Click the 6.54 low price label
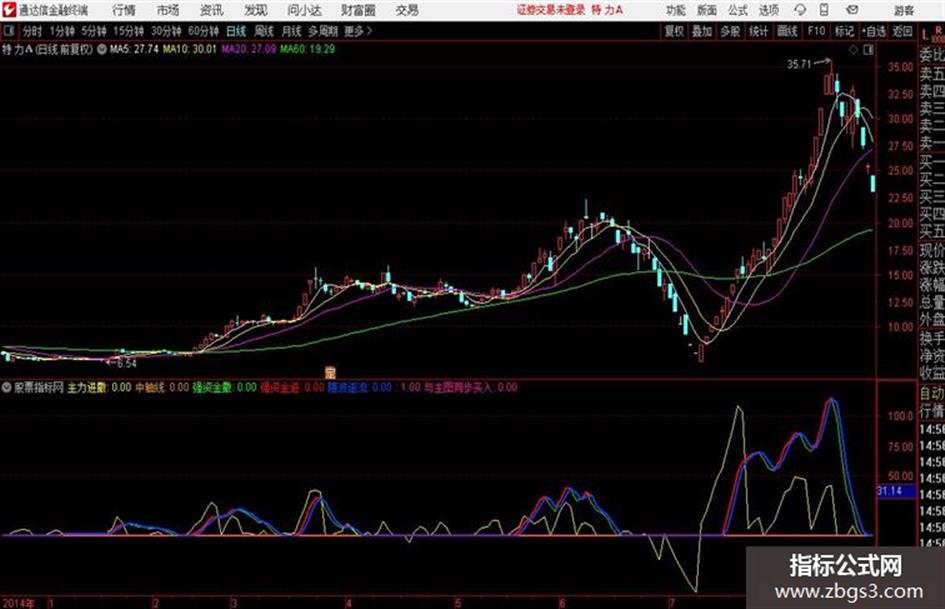Viewport: 945px width, 609px height. click(x=127, y=364)
